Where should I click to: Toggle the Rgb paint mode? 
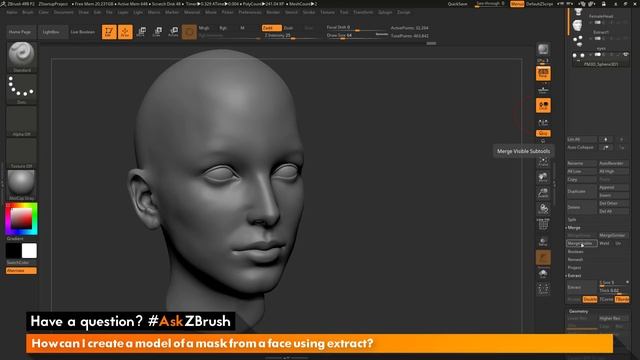click(223, 28)
